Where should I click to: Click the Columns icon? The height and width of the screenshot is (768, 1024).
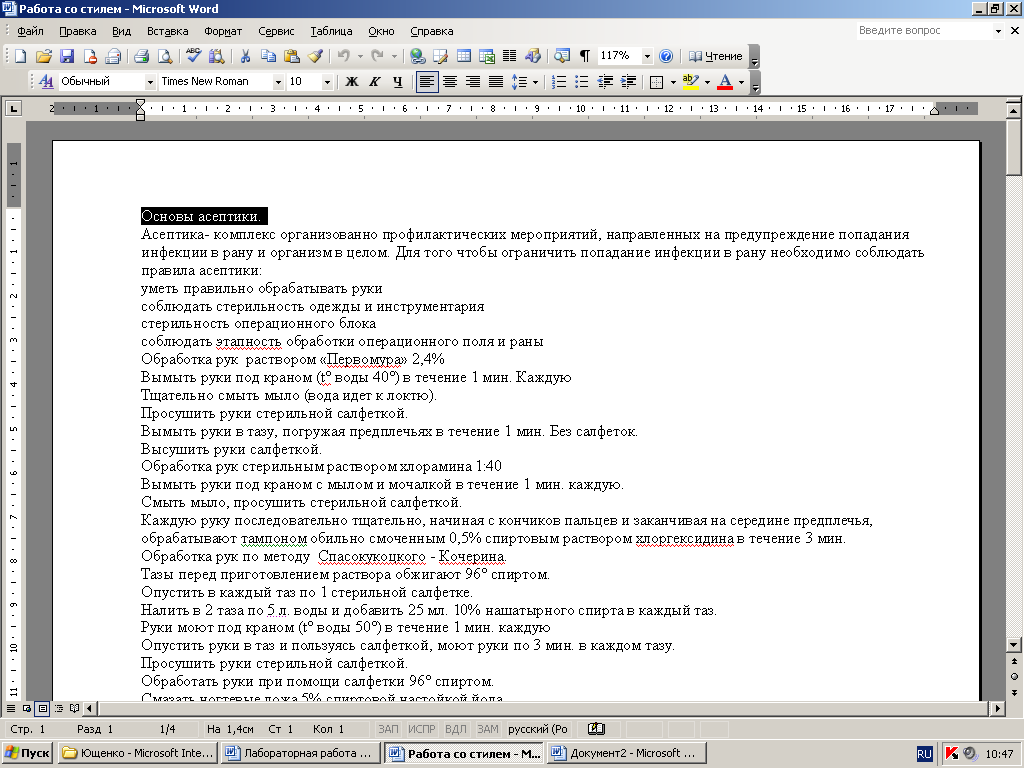(x=509, y=56)
